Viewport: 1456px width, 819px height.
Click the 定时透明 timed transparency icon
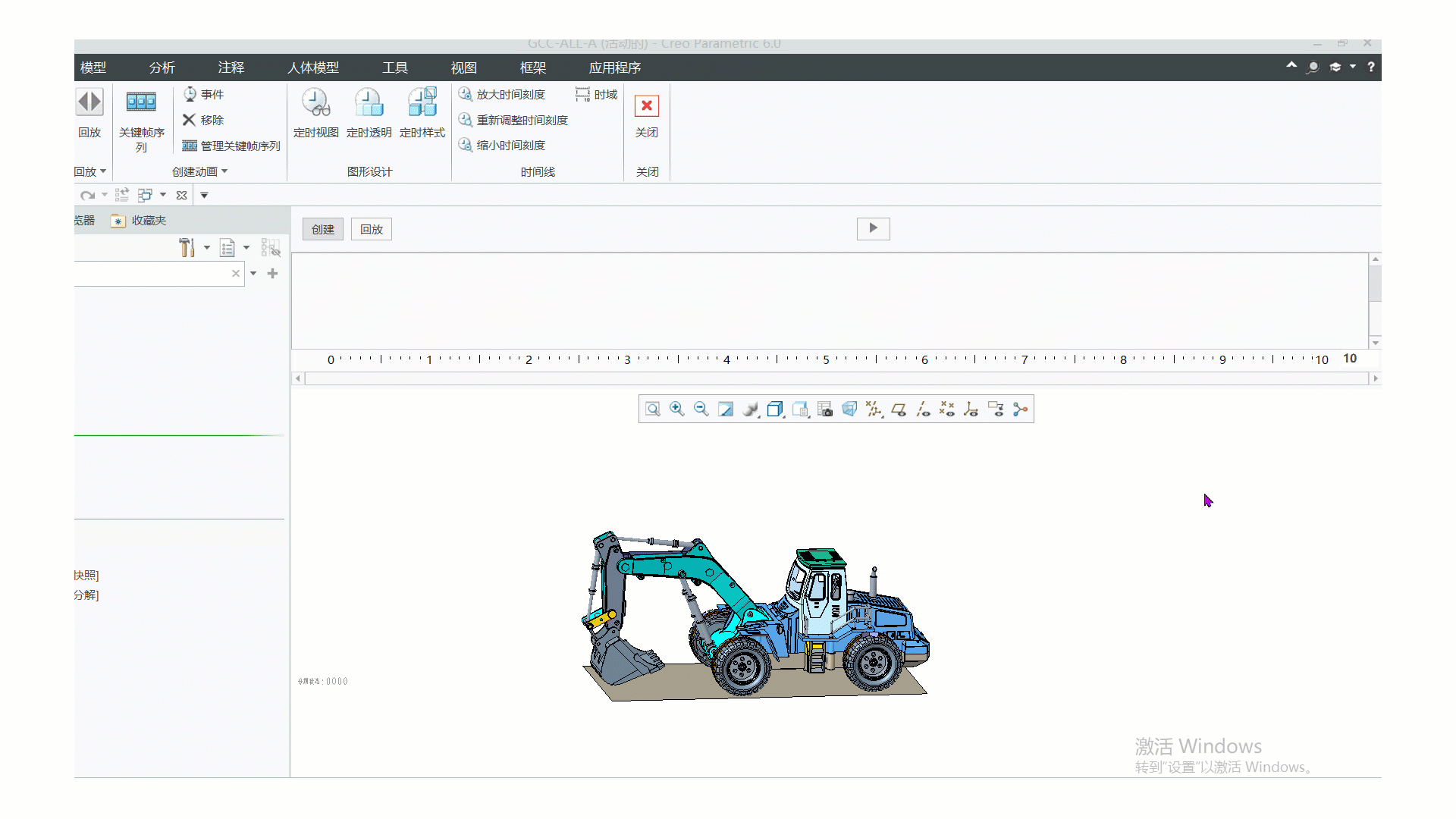[x=369, y=102]
